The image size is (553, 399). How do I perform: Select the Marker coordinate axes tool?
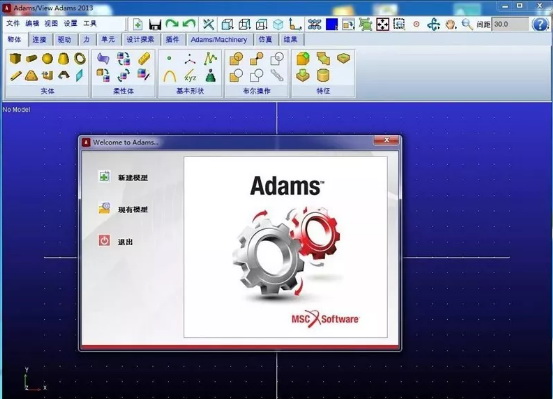[x=190, y=59]
